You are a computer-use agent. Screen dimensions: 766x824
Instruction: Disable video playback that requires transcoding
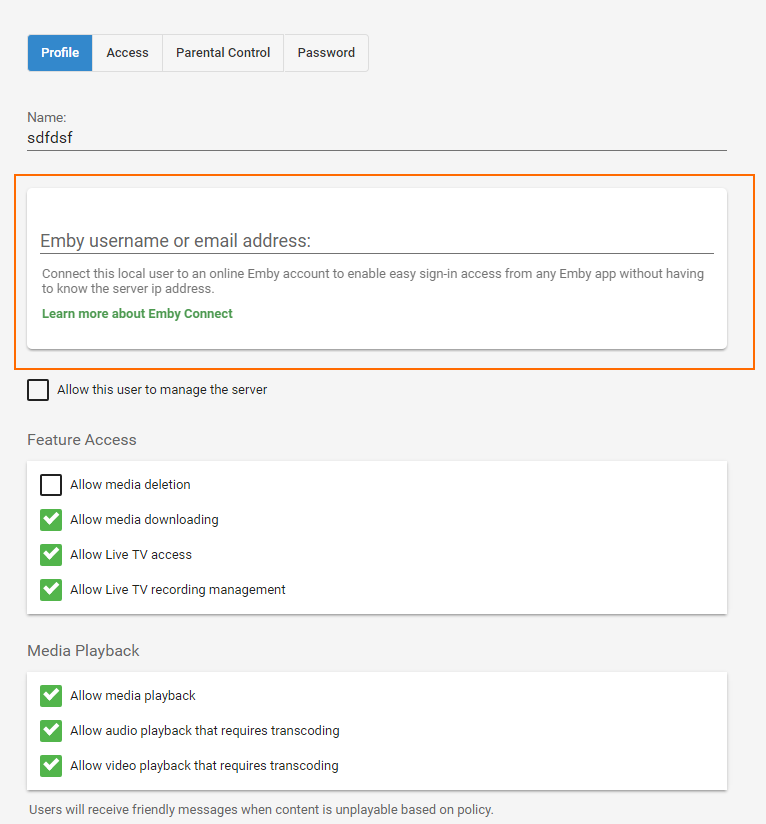click(x=51, y=766)
